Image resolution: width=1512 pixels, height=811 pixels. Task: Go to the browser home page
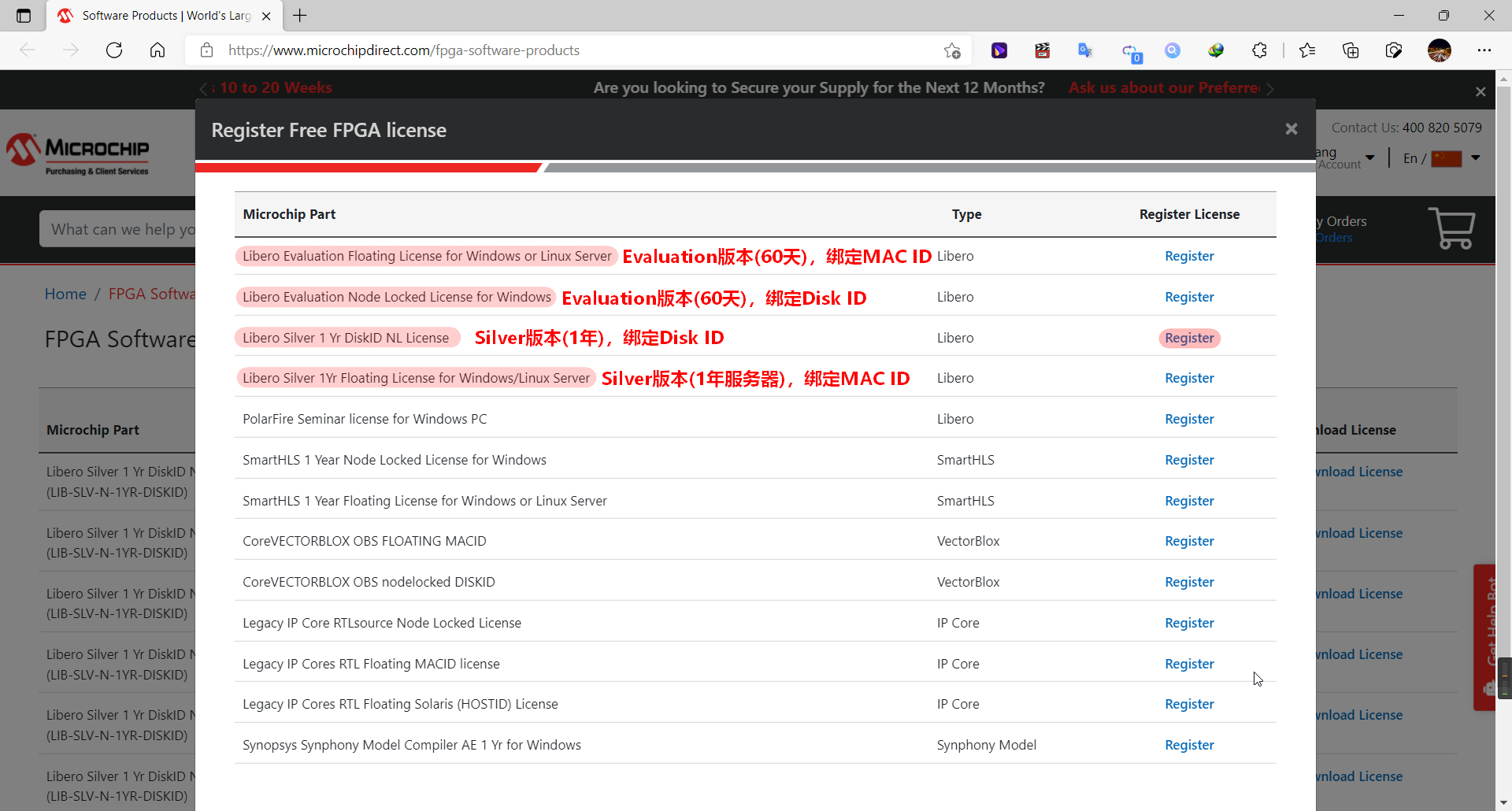coord(157,50)
